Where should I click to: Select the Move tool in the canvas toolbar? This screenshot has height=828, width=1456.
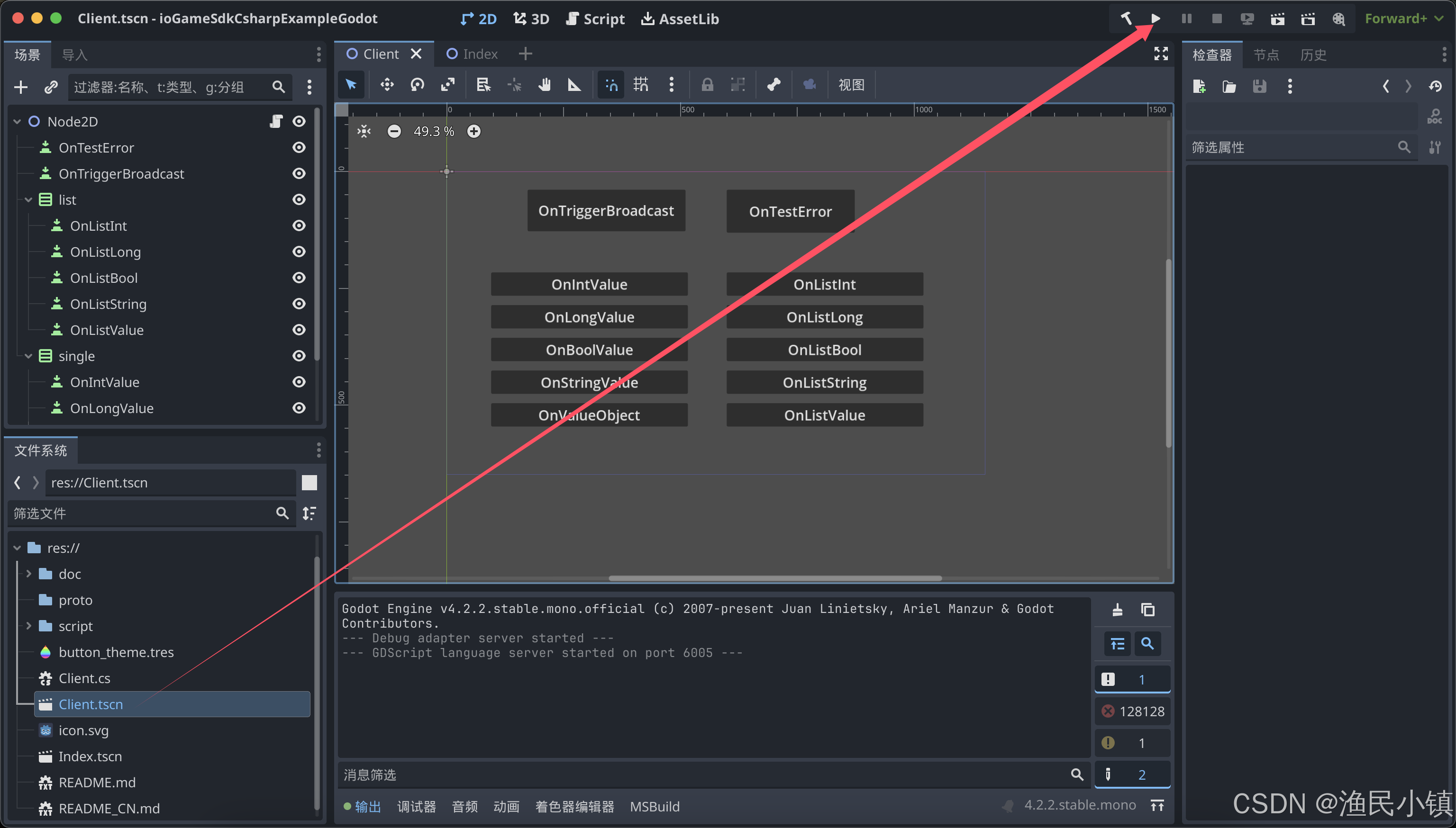(x=387, y=84)
